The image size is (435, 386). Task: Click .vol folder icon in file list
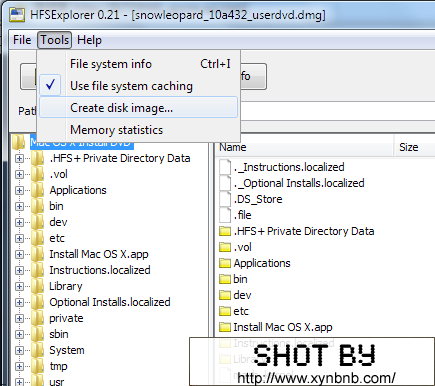(225, 247)
